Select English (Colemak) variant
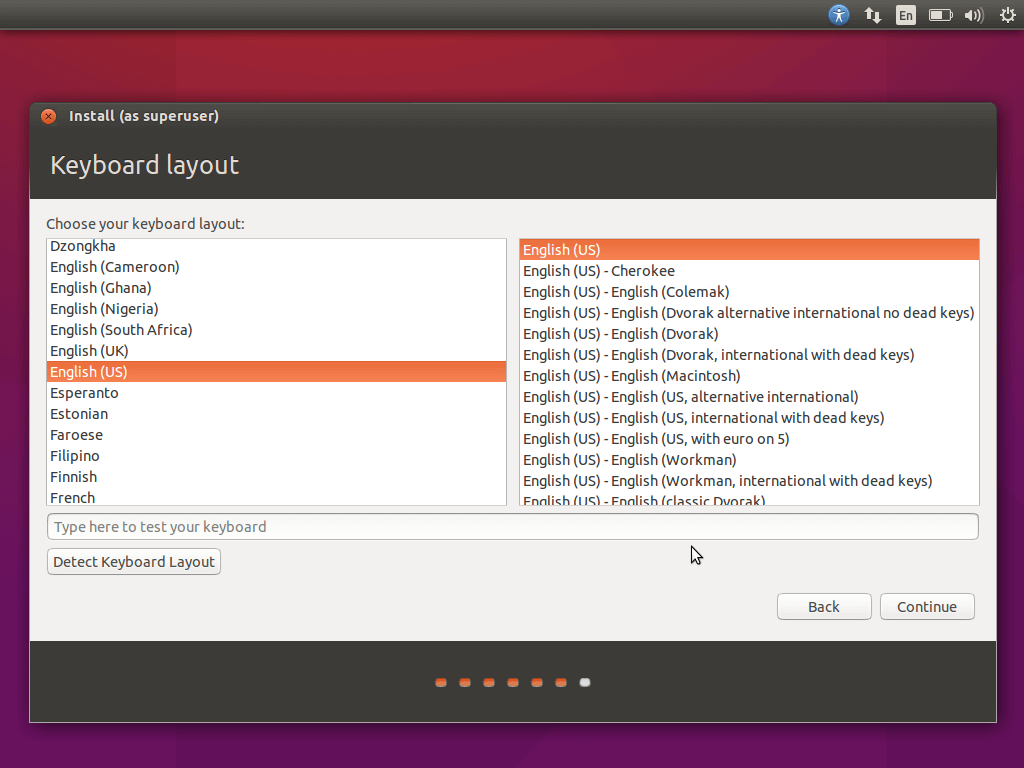 626,292
